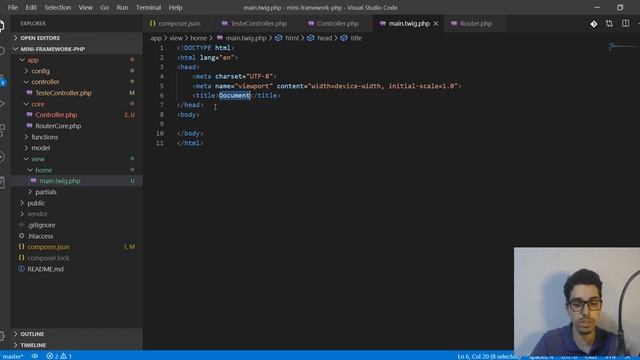The width and height of the screenshot is (640, 360).
Task: Click the selected word Document in the title tag
Action: pyautogui.click(x=234, y=96)
